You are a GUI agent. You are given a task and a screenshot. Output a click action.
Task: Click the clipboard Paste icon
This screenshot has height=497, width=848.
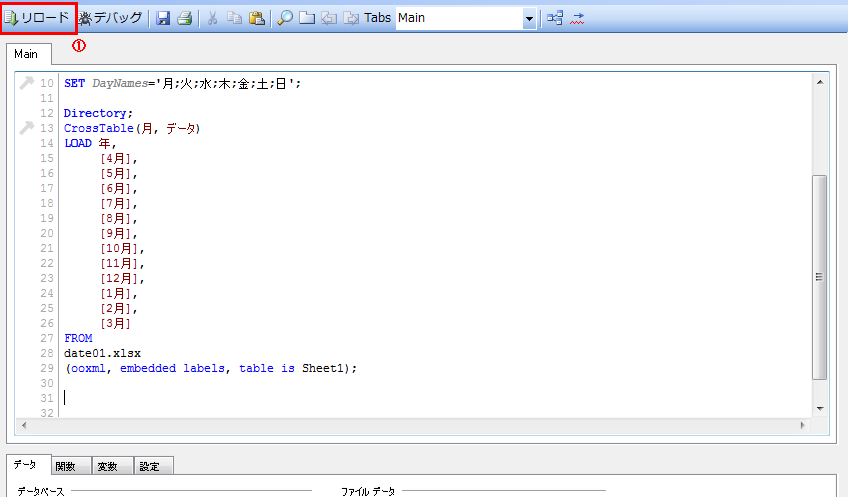pyautogui.click(x=257, y=18)
